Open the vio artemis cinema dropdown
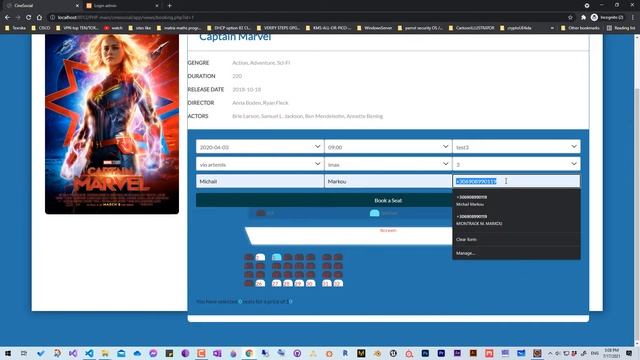Screen dimensions: 640x360 [x=260, y=164]
